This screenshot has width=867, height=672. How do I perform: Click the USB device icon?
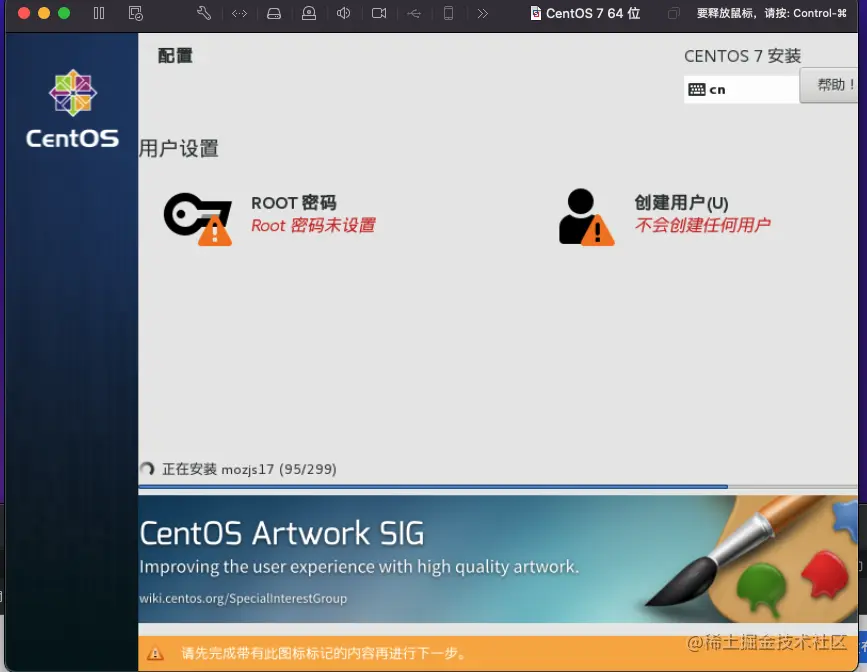[414, 13]
